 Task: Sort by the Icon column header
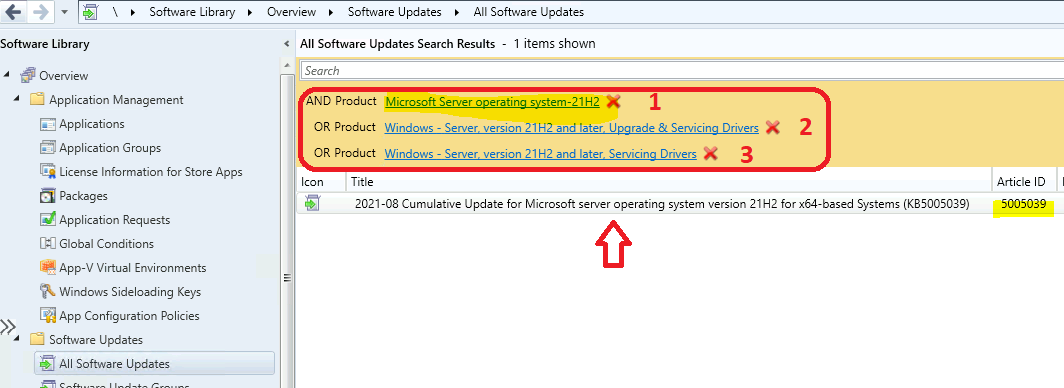point(322,182)
